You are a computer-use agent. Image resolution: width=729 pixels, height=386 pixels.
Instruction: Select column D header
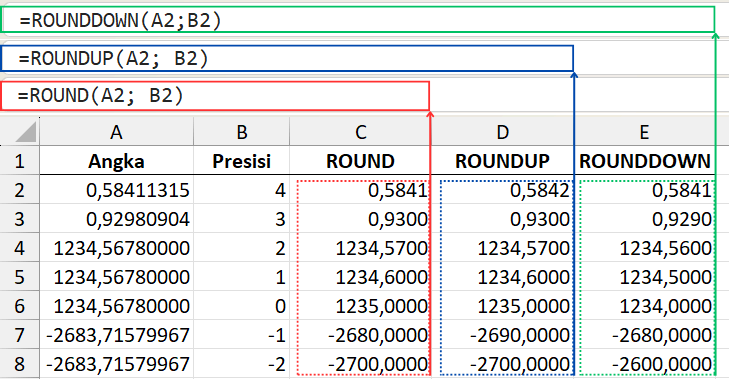(x=503, y=132)
